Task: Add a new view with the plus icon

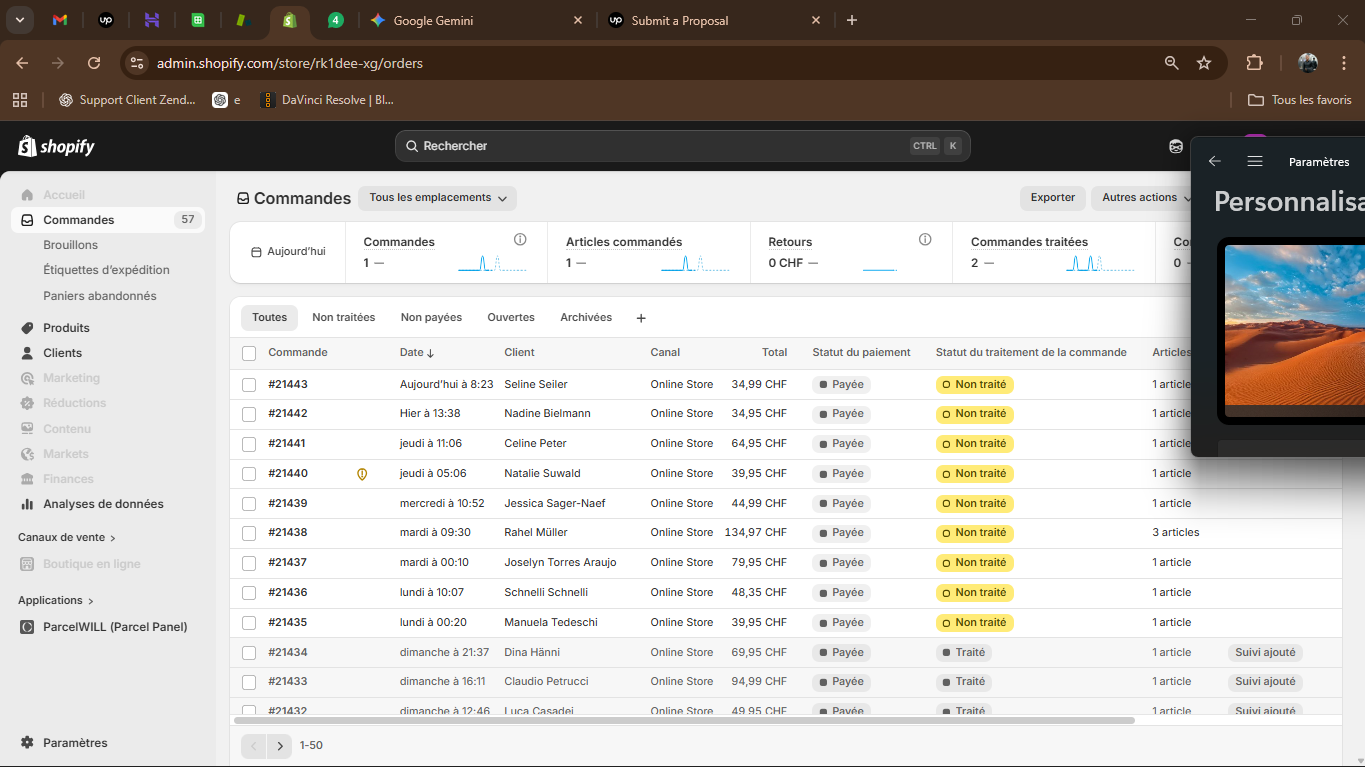Action: [641, 318]
